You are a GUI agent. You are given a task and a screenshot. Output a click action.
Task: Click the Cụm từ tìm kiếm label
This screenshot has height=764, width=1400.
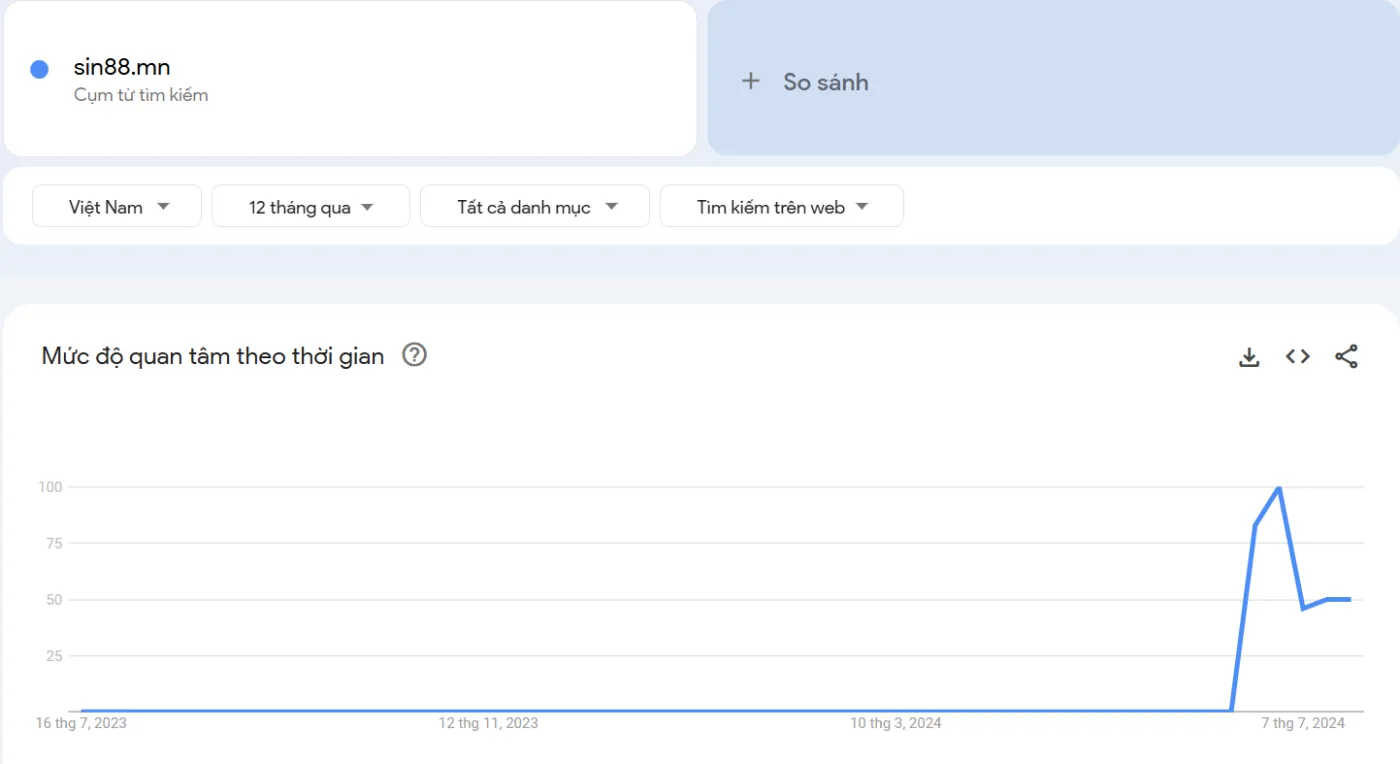[141, 95]
